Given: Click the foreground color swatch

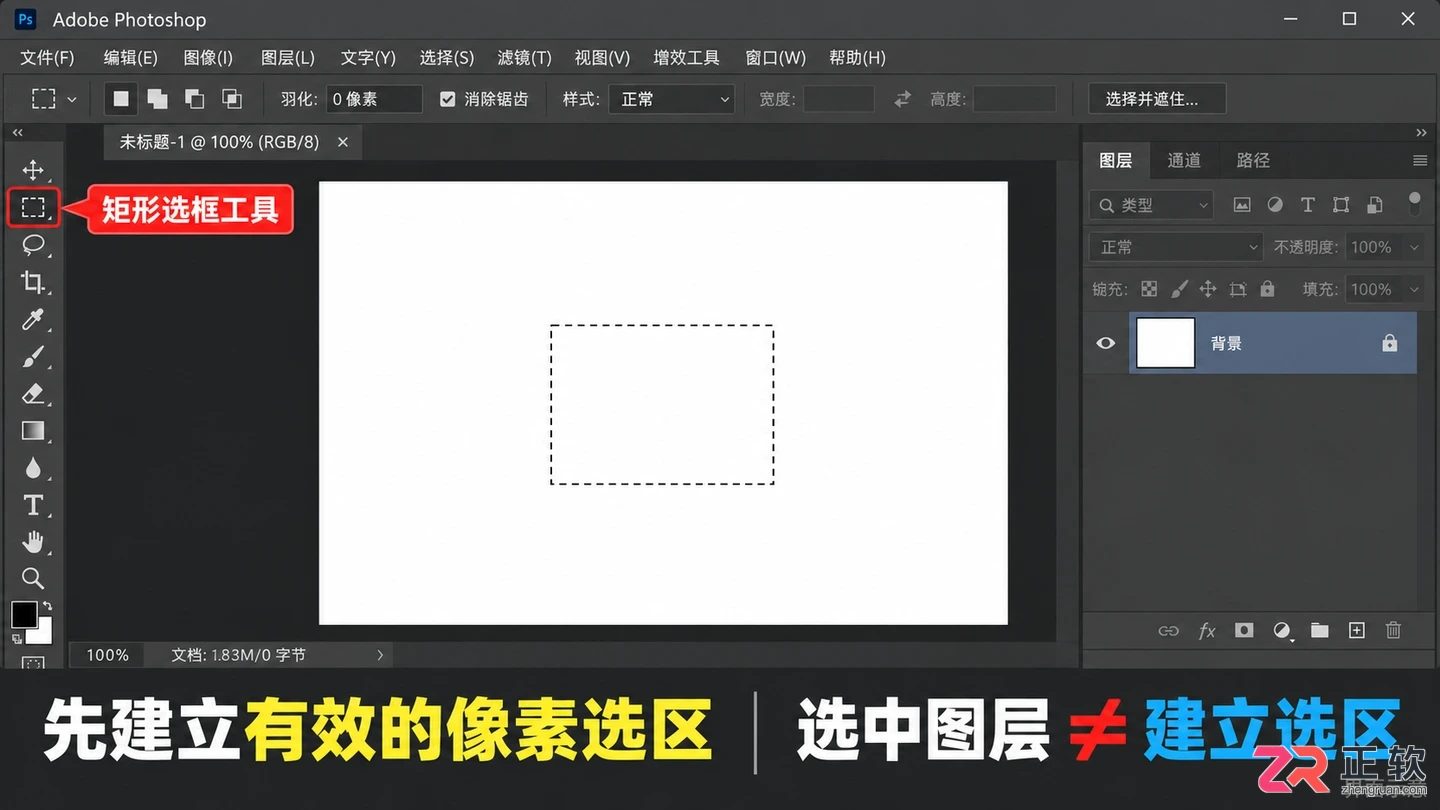Looking at the screenshot, I should 24,614.
